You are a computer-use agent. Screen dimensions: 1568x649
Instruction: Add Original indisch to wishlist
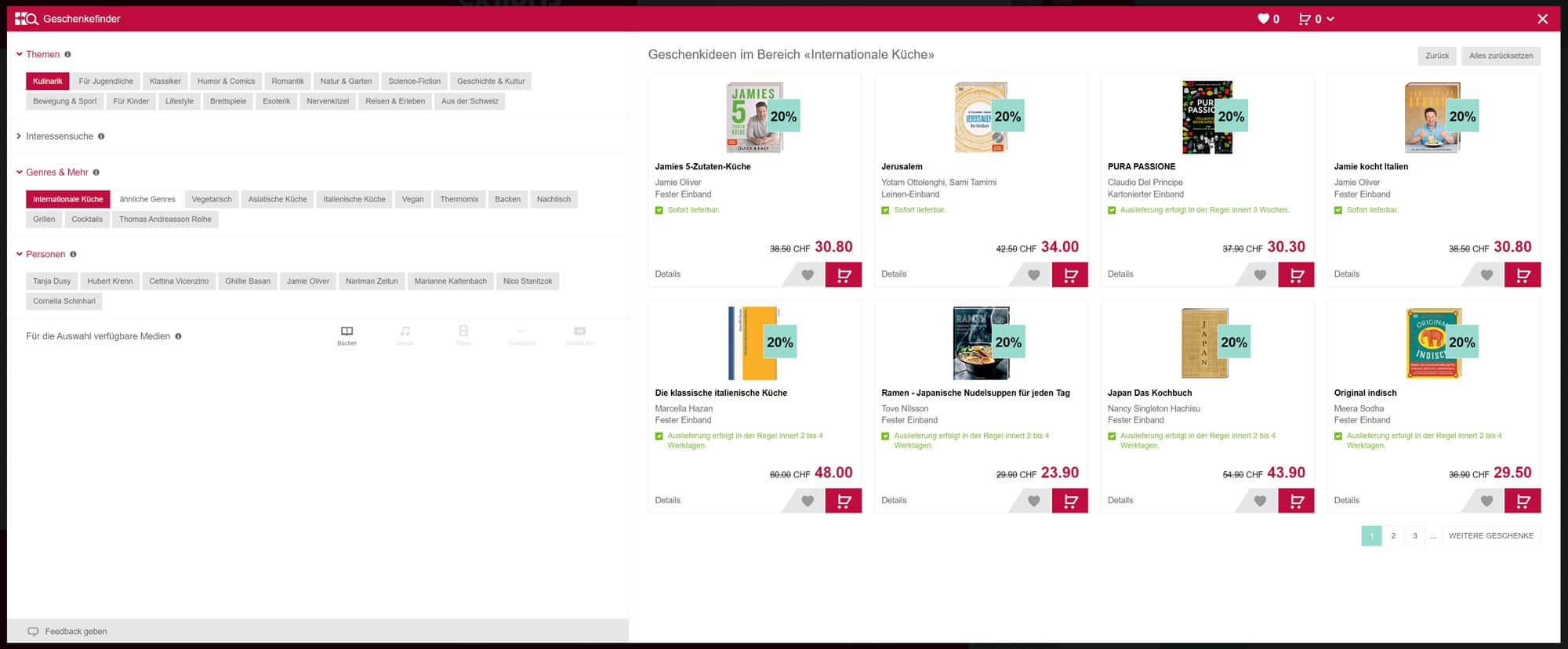coord(1486,501)
